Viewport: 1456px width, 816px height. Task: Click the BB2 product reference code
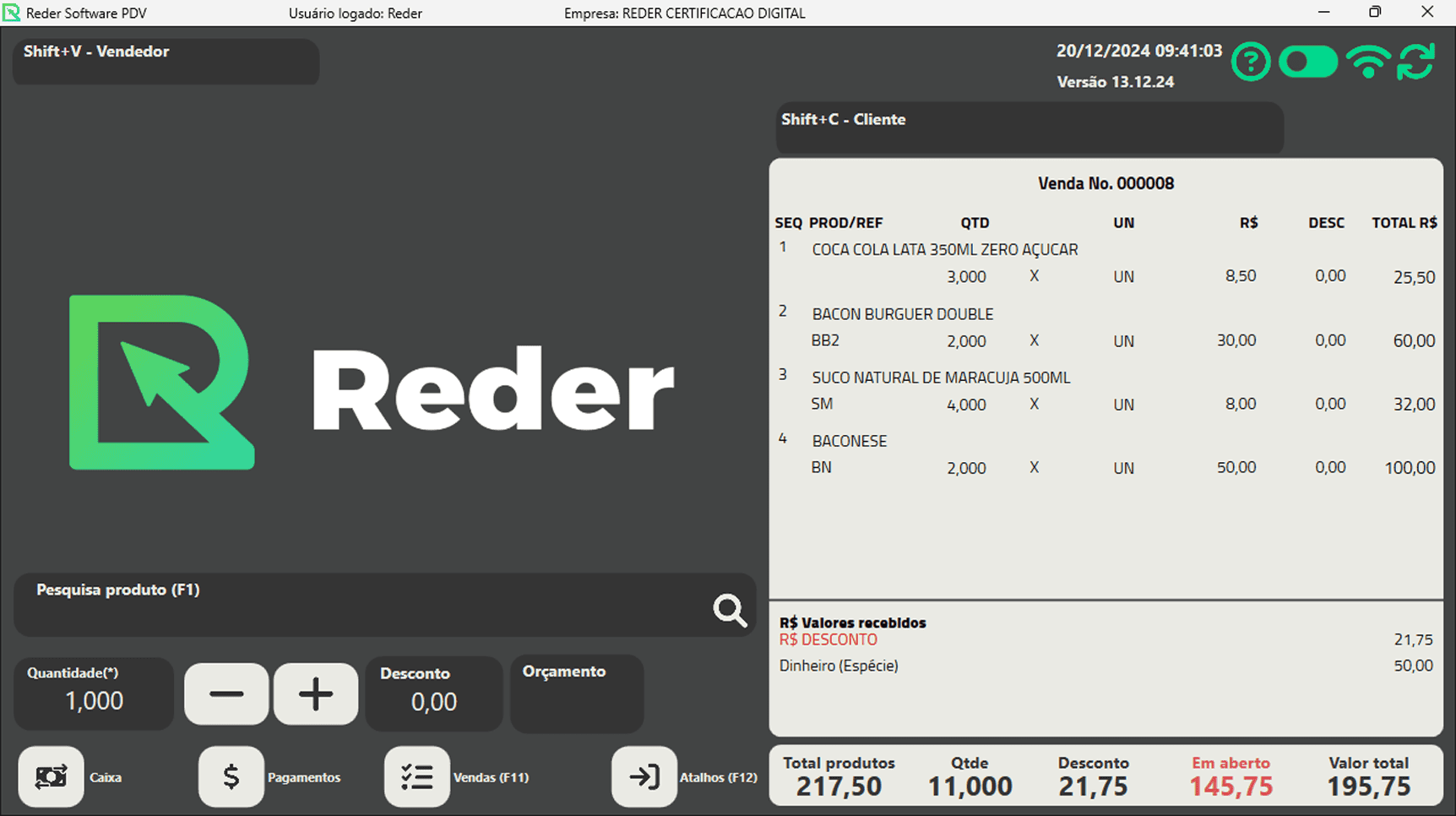(825, 340)
